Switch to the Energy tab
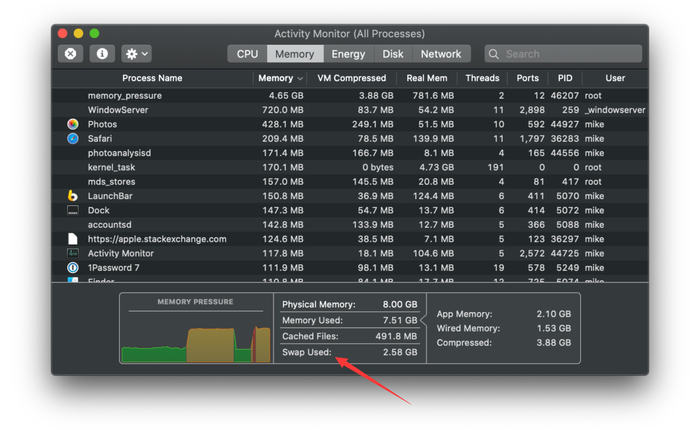This screenshot has height=430, width=700. [x=348, y=54]
